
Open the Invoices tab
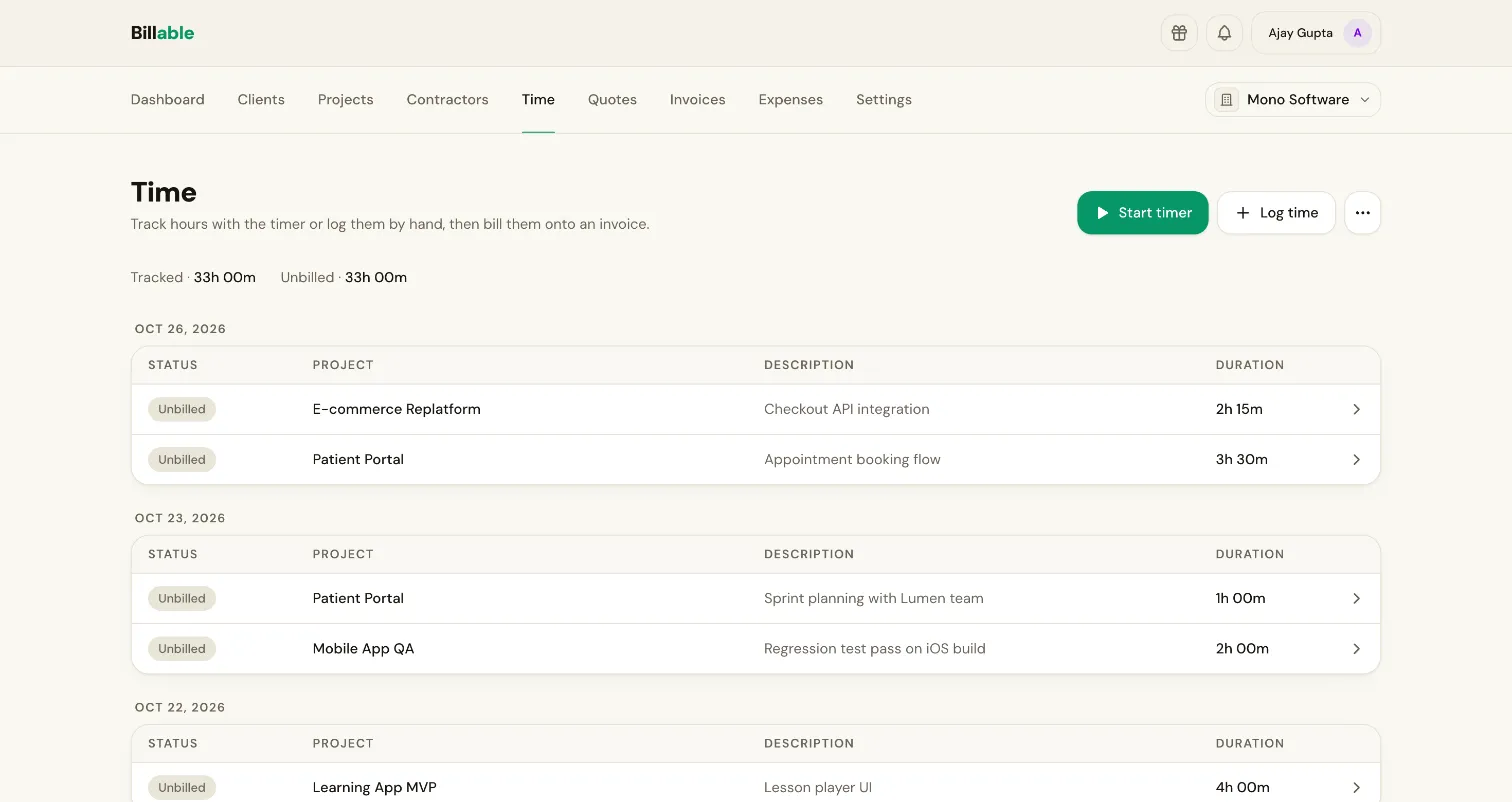[x=698, y=100]
